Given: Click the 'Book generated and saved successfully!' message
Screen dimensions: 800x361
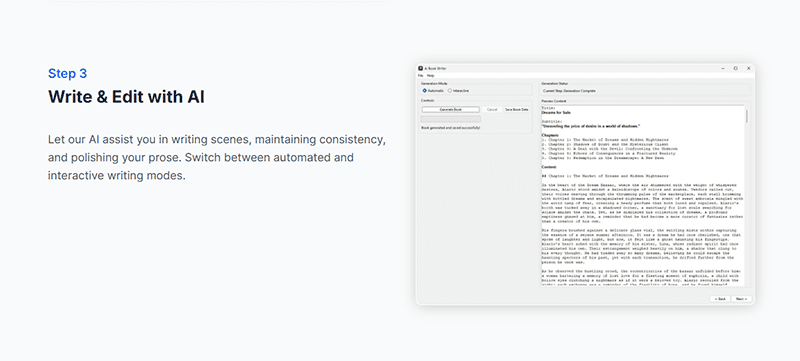Looking at the screenshot, I should pos(451,127).
